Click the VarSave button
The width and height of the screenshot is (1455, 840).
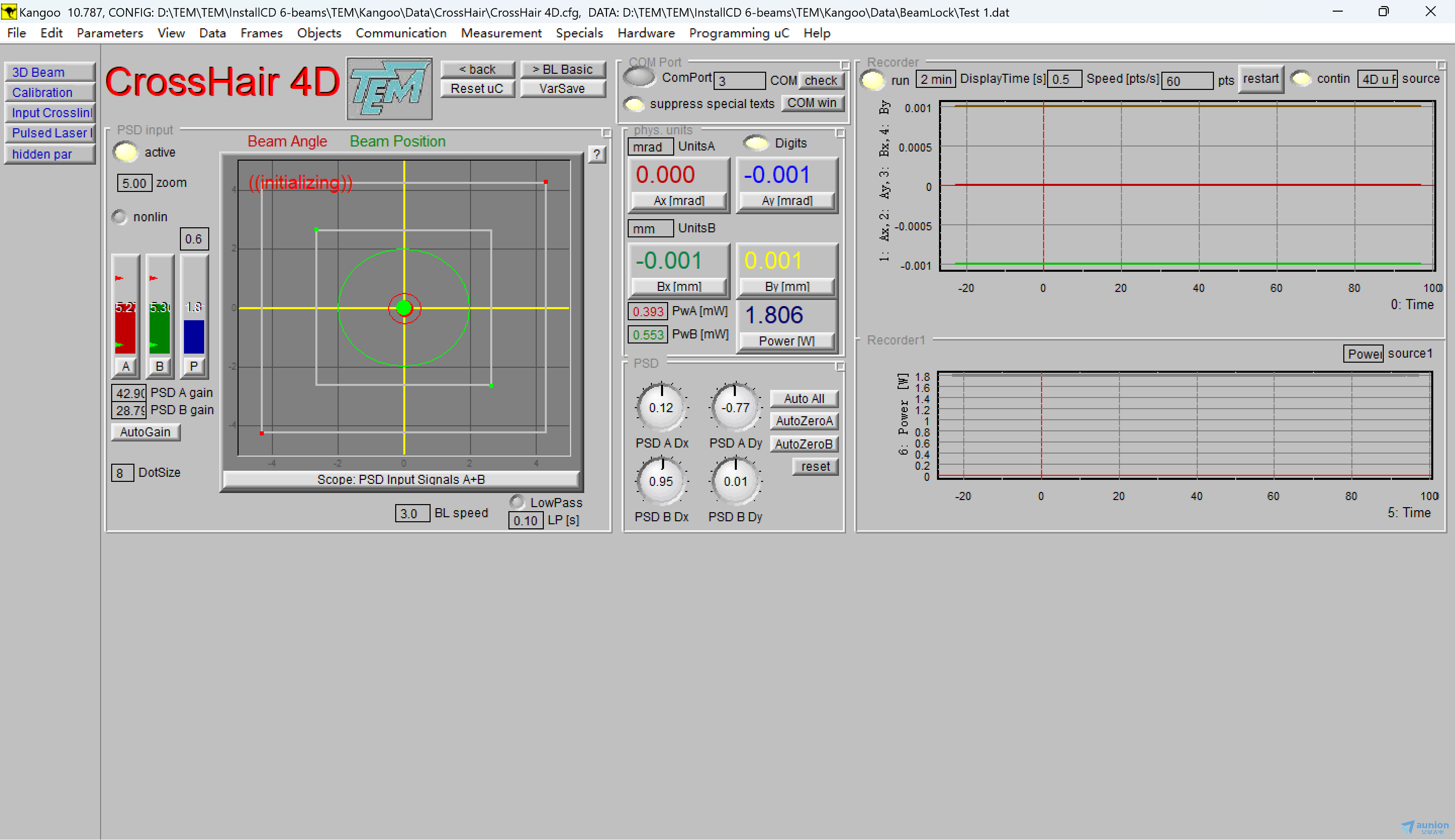pyautogui.click(x=562, y=88)
